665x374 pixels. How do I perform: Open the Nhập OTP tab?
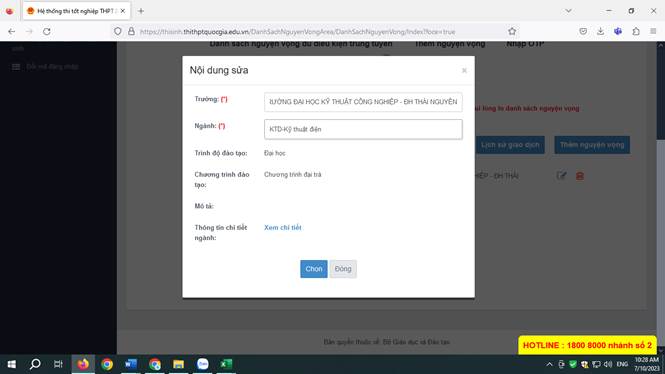tap(525, 44)
